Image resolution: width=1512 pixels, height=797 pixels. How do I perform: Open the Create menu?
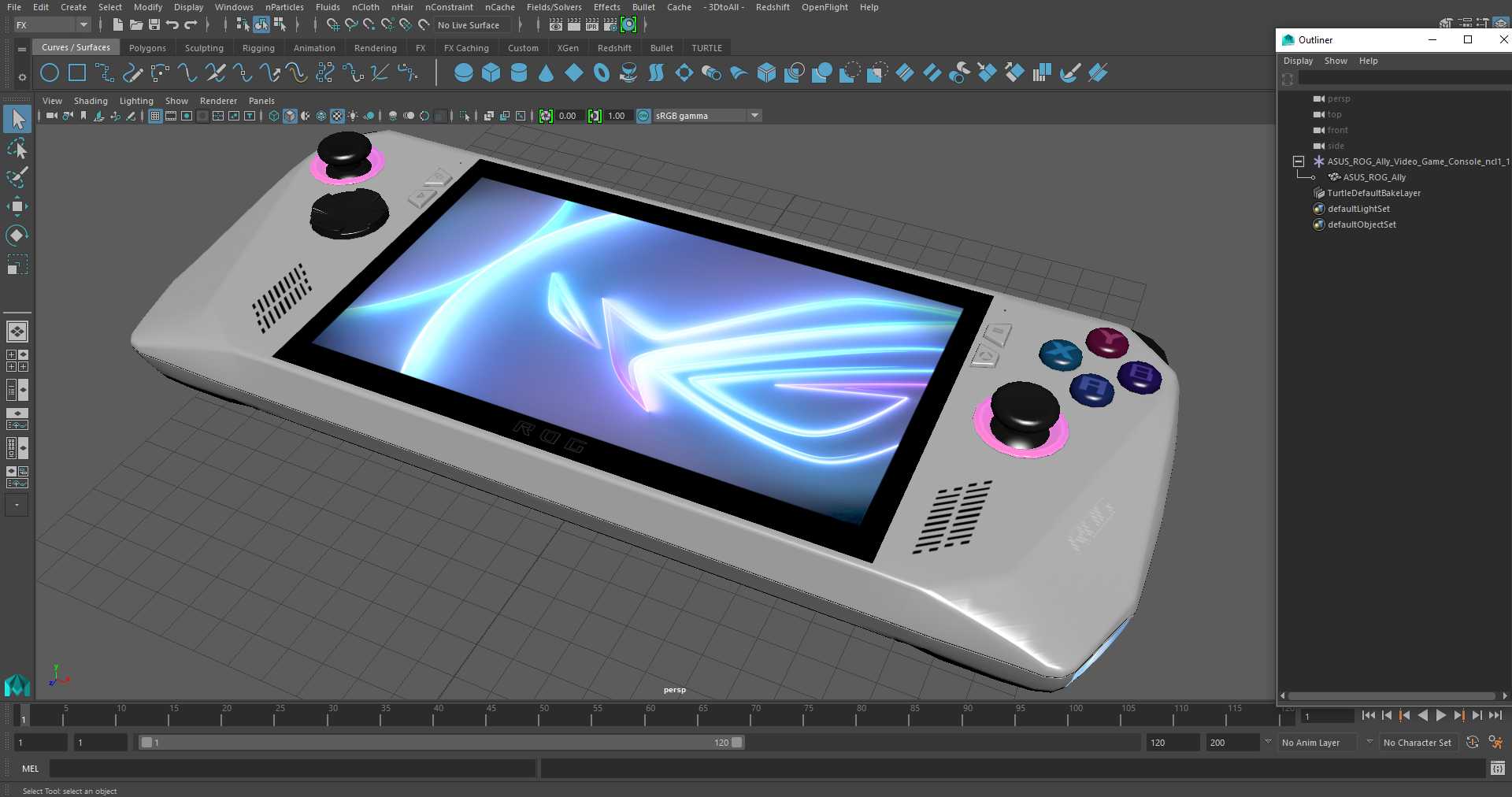[x=73, y=7]
